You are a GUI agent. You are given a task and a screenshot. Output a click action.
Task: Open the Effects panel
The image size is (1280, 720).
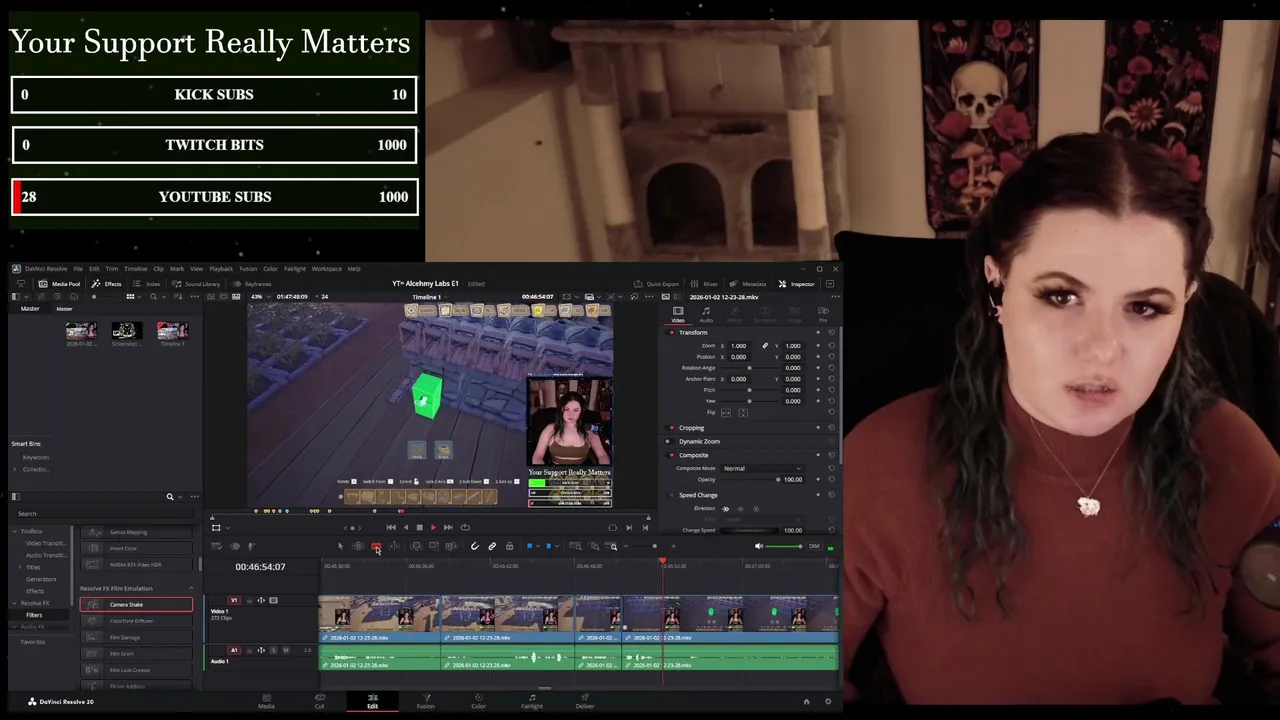[108, 284]
